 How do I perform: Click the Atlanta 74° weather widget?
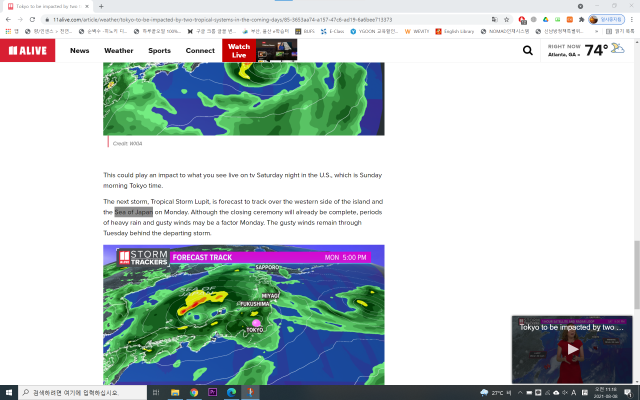(590, 50)
